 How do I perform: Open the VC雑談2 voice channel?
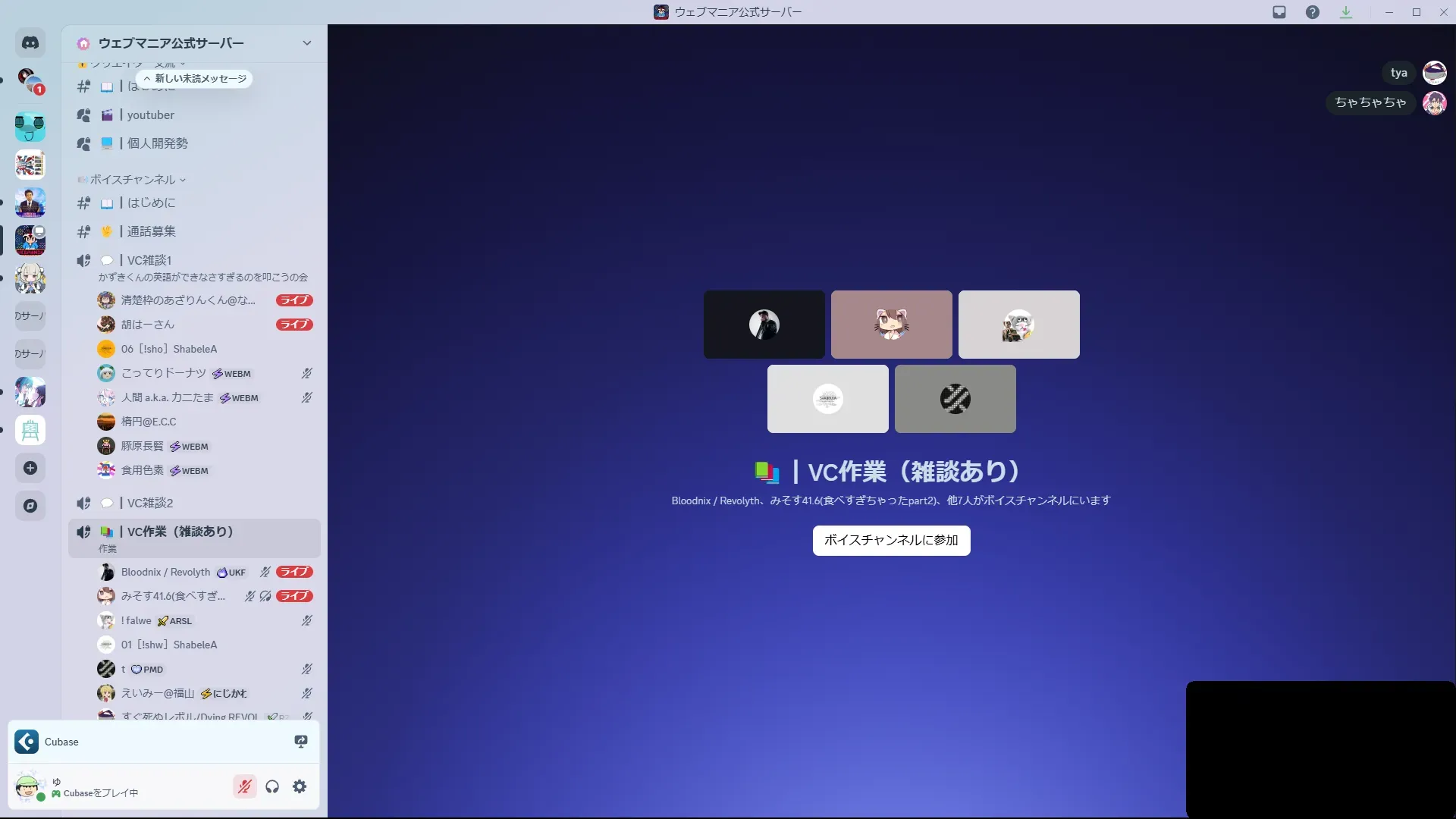[150, 503]
